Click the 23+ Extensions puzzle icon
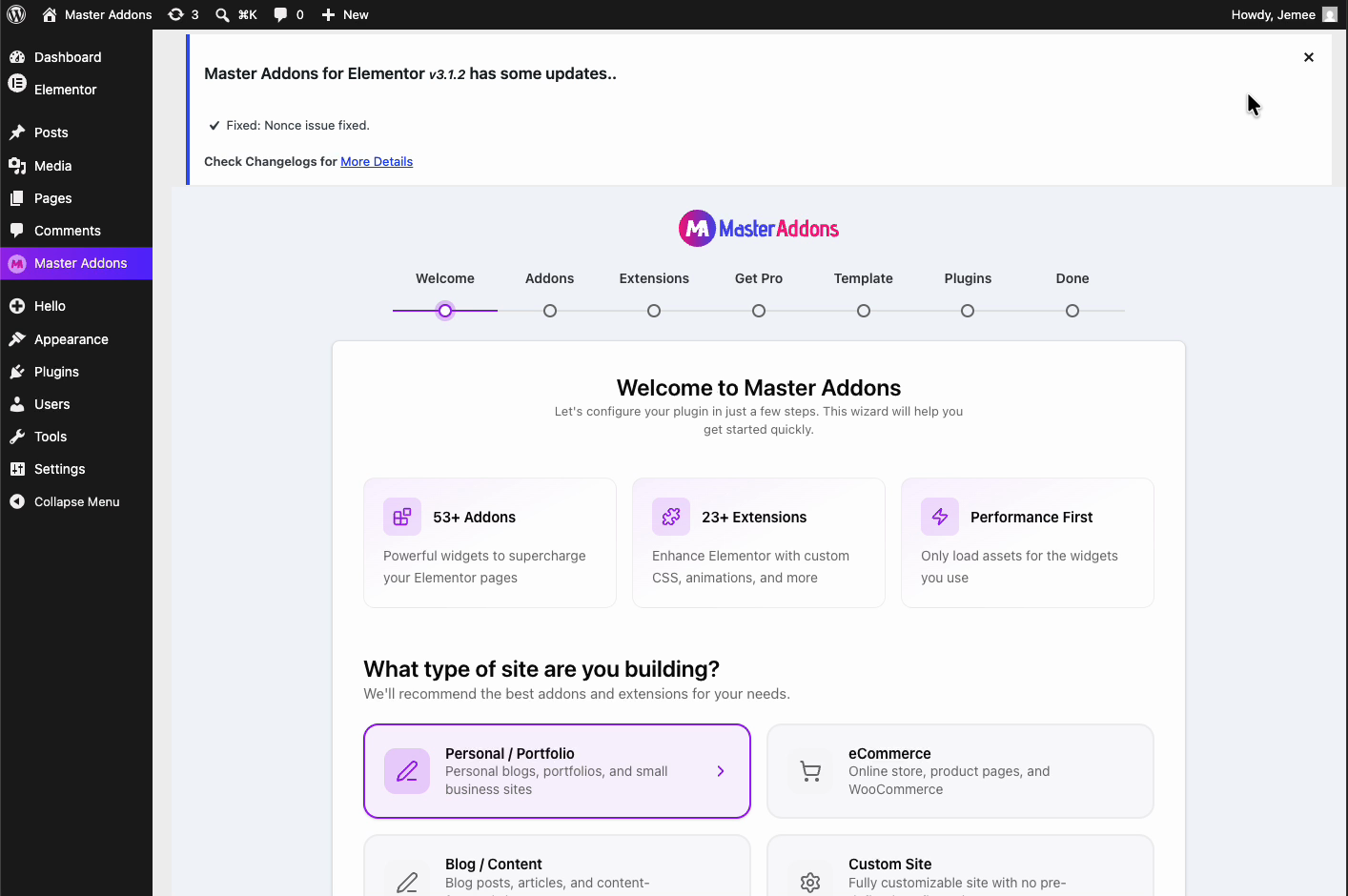 [671, 517]
